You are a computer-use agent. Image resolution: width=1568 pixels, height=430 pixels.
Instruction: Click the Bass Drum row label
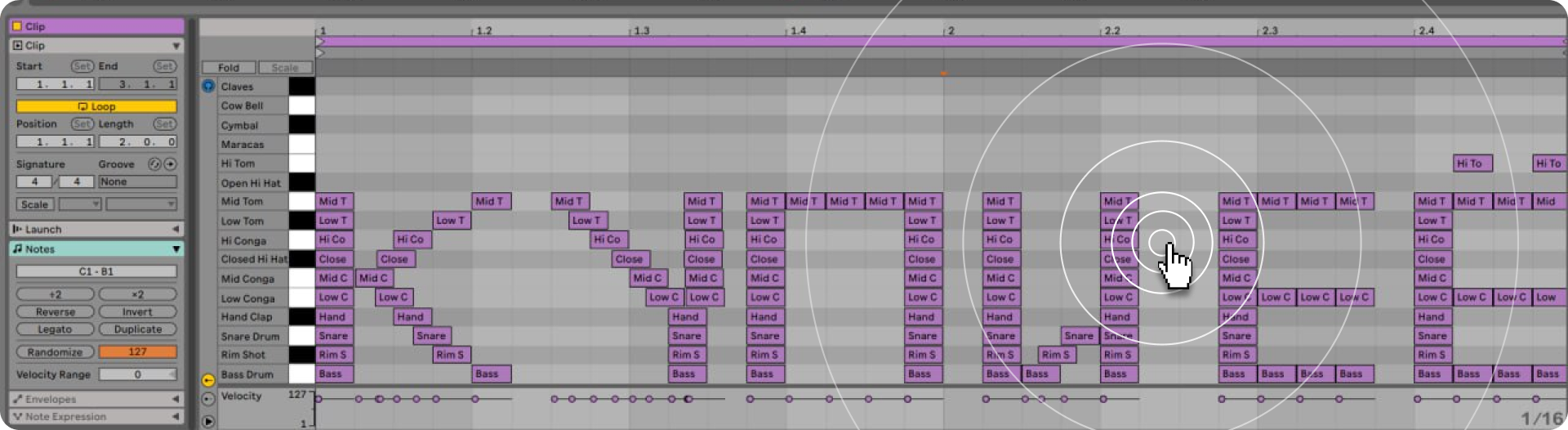(x=247, y=374)
